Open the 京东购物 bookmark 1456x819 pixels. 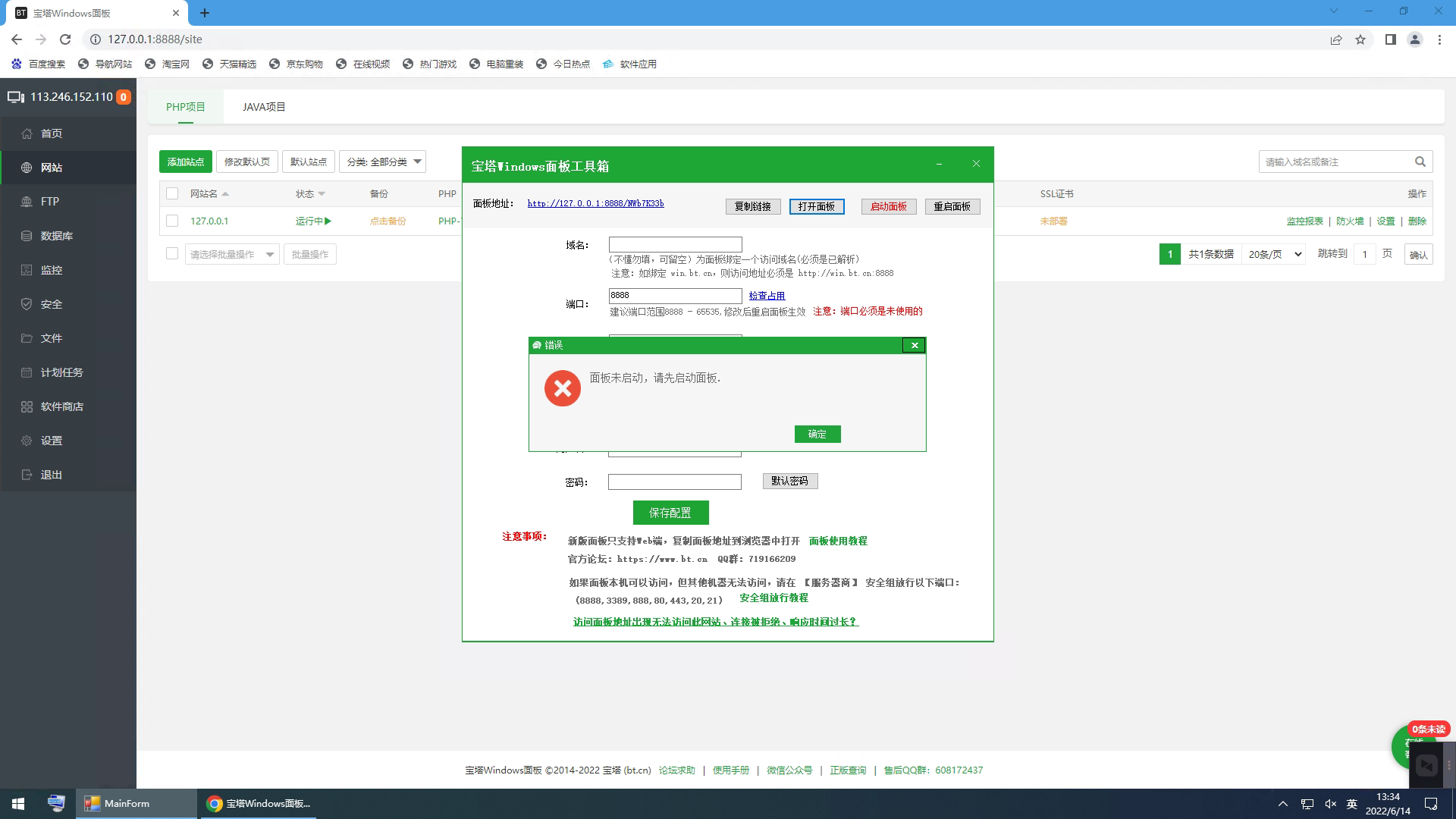pyautogui.click(x=296, y=64)
